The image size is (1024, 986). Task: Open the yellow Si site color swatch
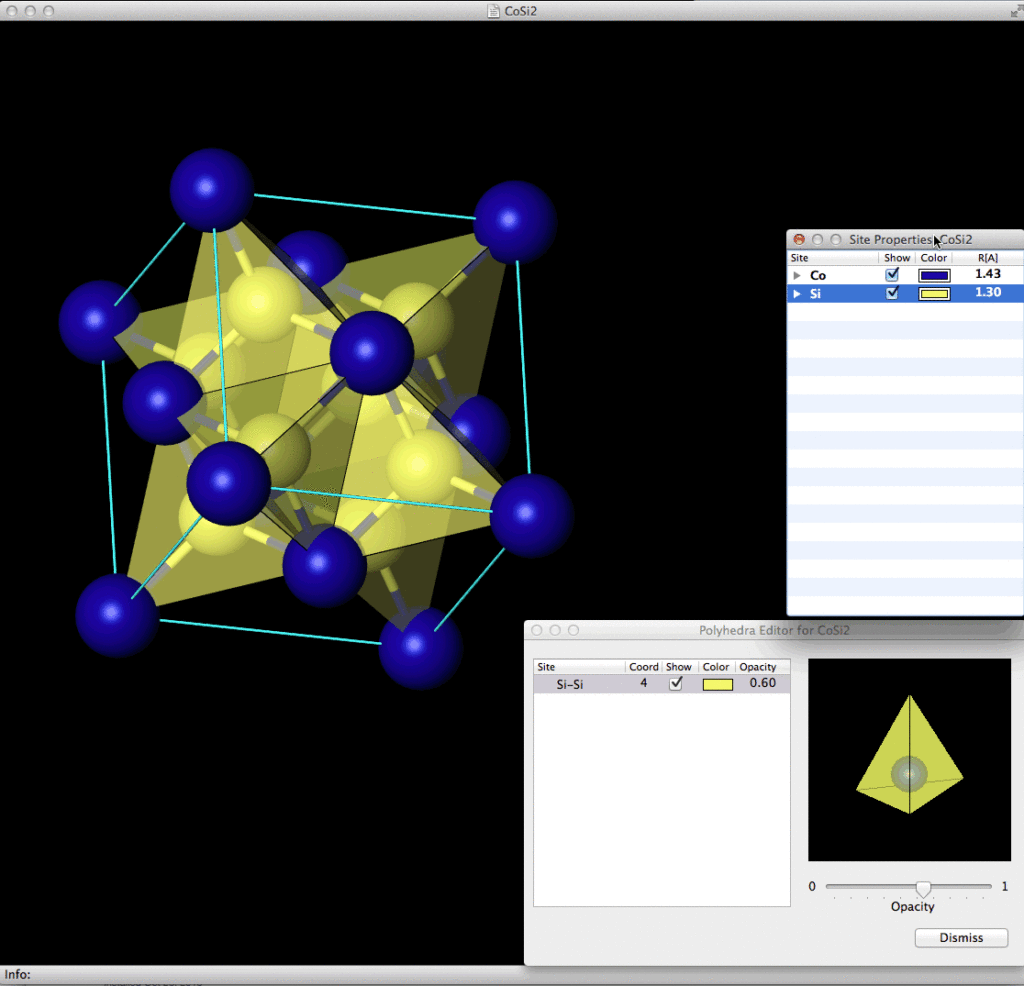[x=934, y=294]
